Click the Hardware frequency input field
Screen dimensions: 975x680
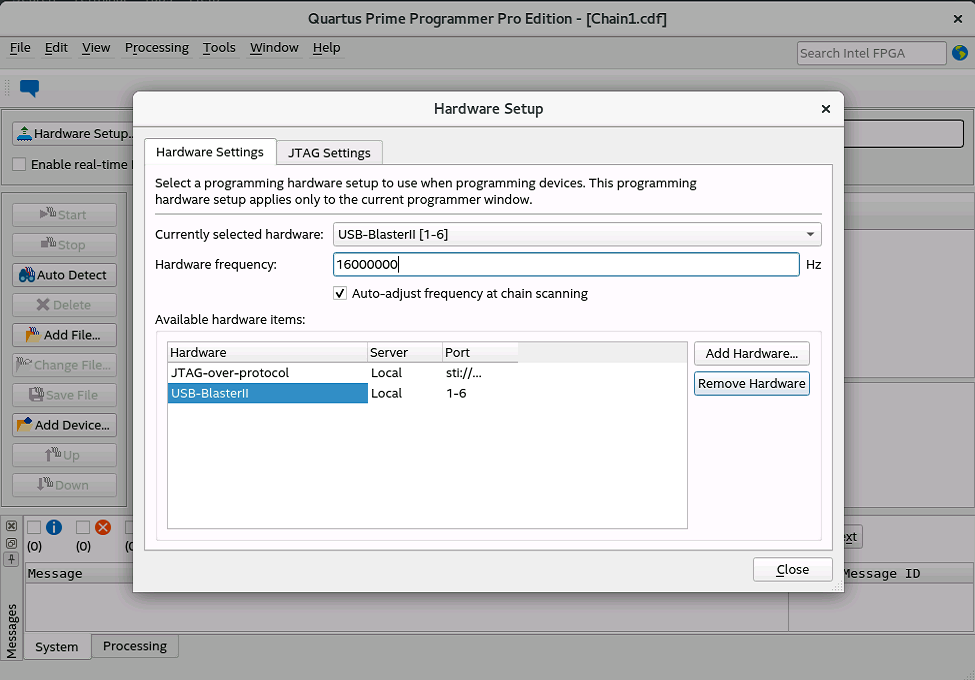coord(565,264)
